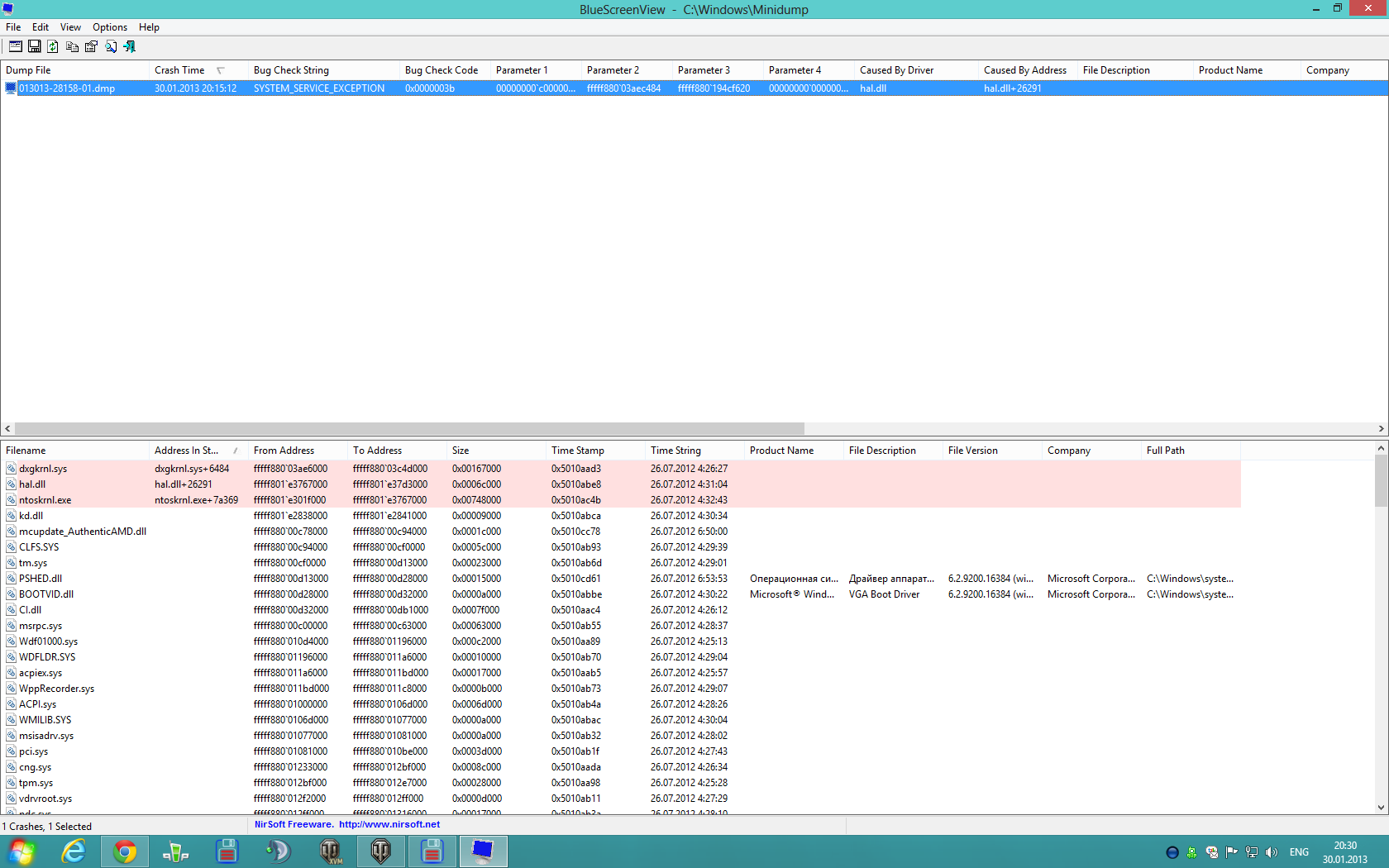Viewport: 1389px width, 868px height.
Task: Click the Save Selected Items floppy icon
Action: pyautogui.click(x=34, y=46)
